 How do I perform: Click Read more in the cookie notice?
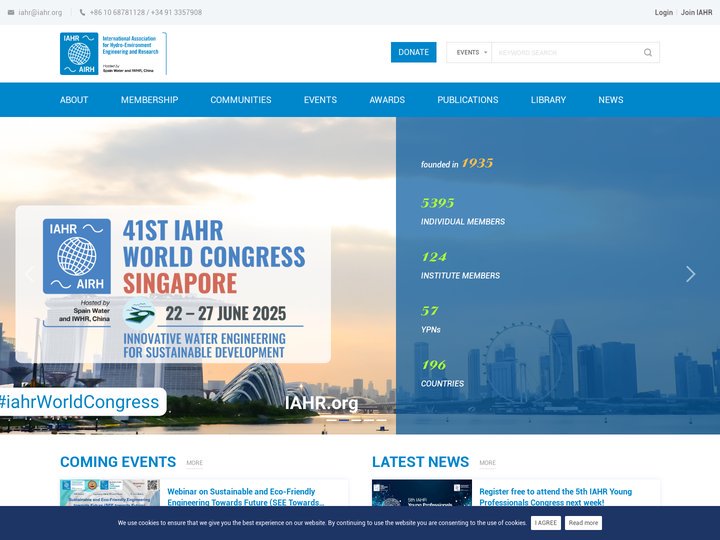tap(583, 523)
